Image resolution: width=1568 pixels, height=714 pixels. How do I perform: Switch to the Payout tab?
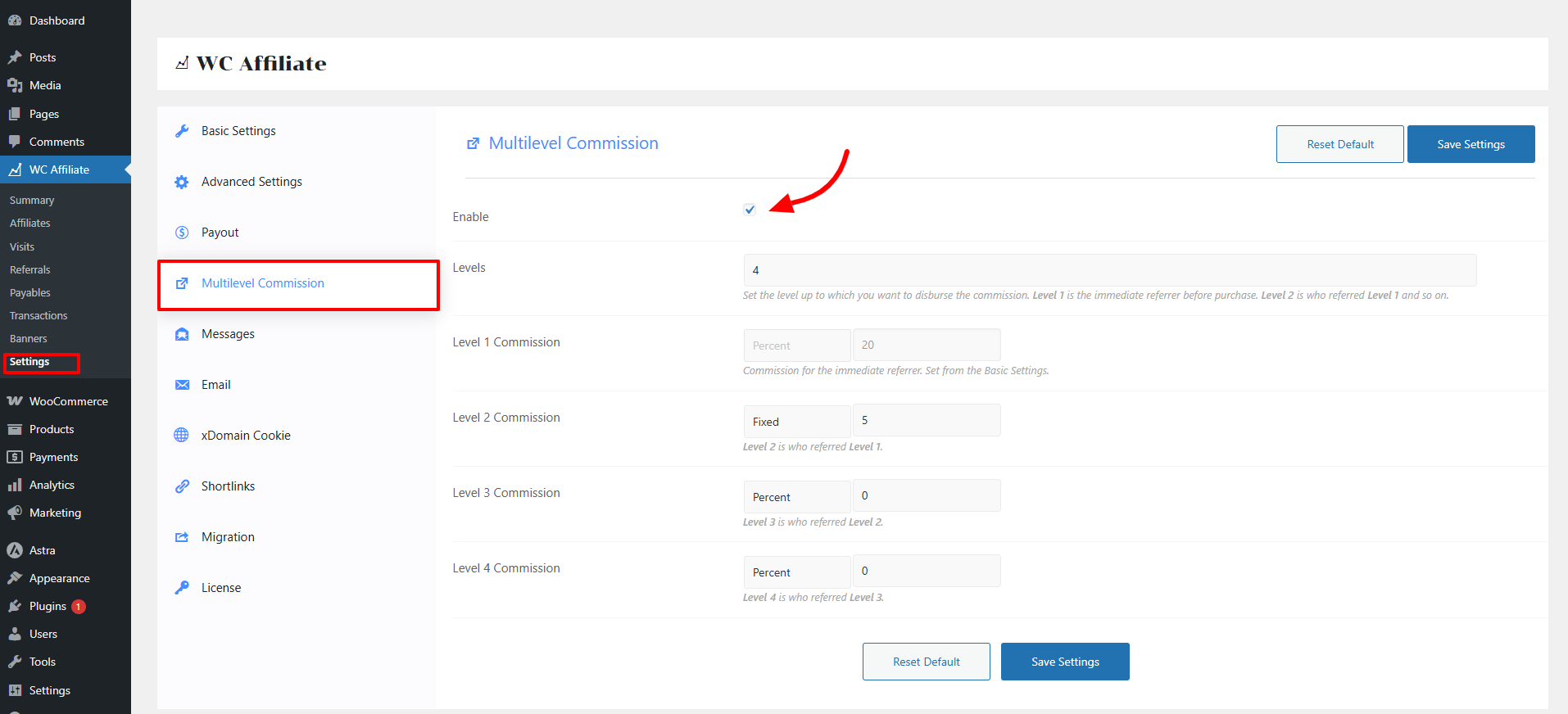(x=296, y=233)
